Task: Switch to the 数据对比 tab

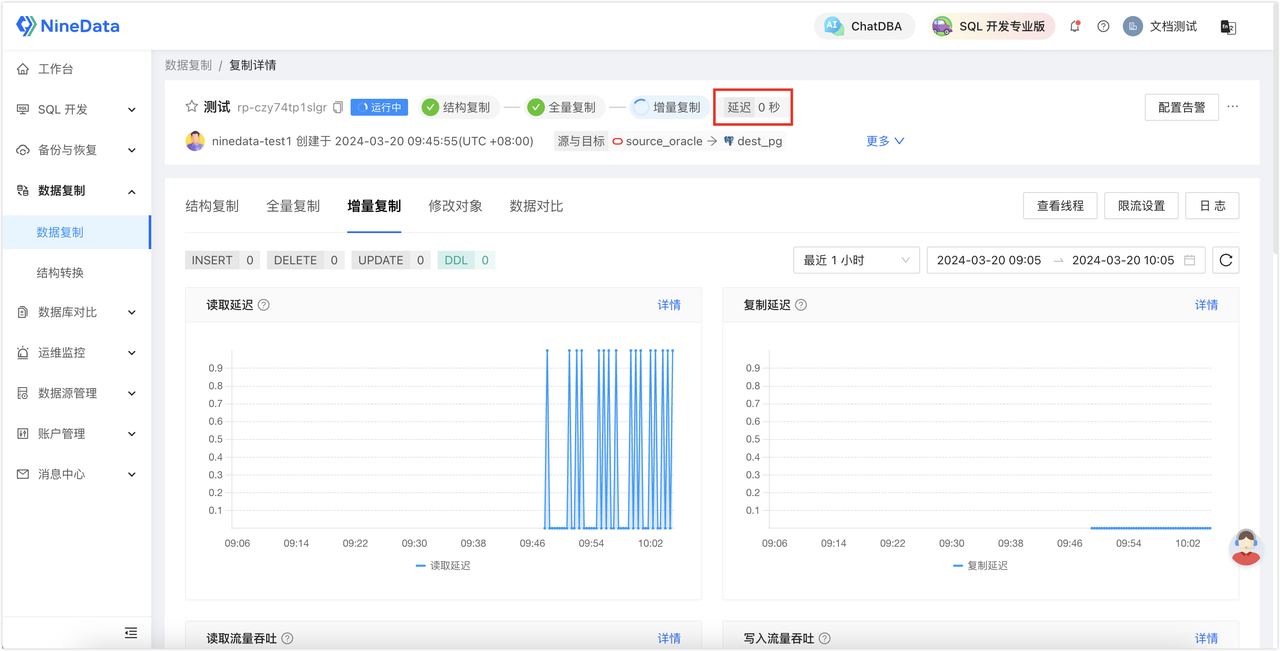Action: pyautogui.click(x=536, y=205)
